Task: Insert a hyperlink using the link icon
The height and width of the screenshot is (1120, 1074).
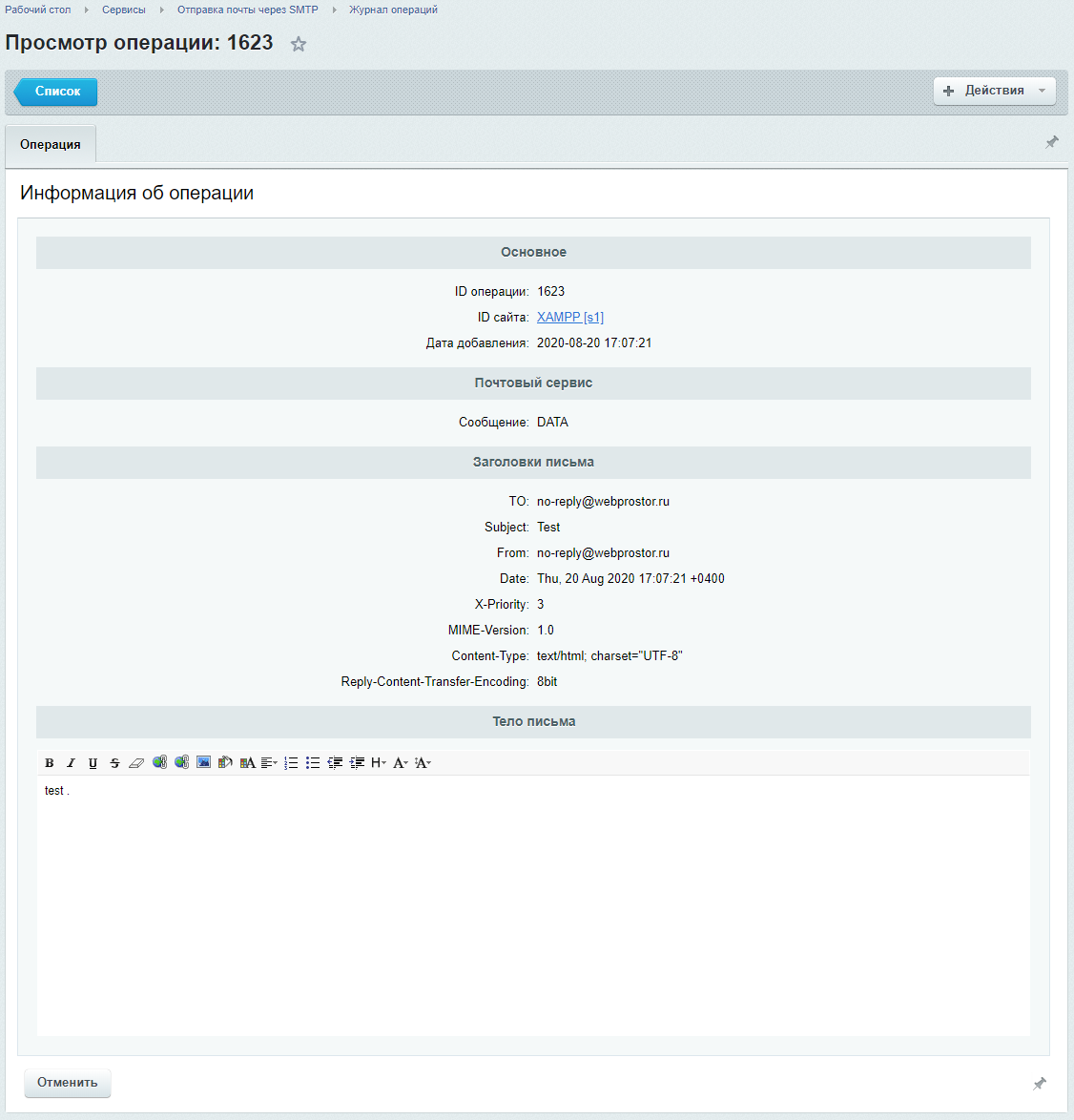Action: (x=159, y=762)
